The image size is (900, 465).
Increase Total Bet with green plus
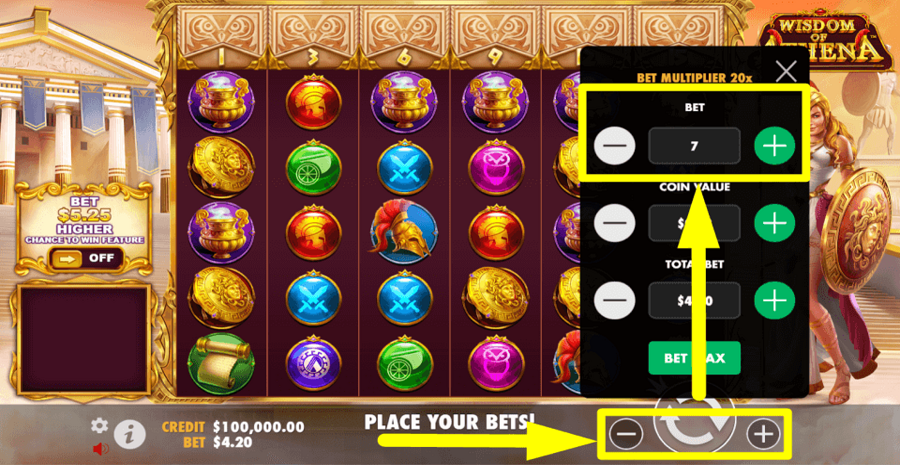774,300
